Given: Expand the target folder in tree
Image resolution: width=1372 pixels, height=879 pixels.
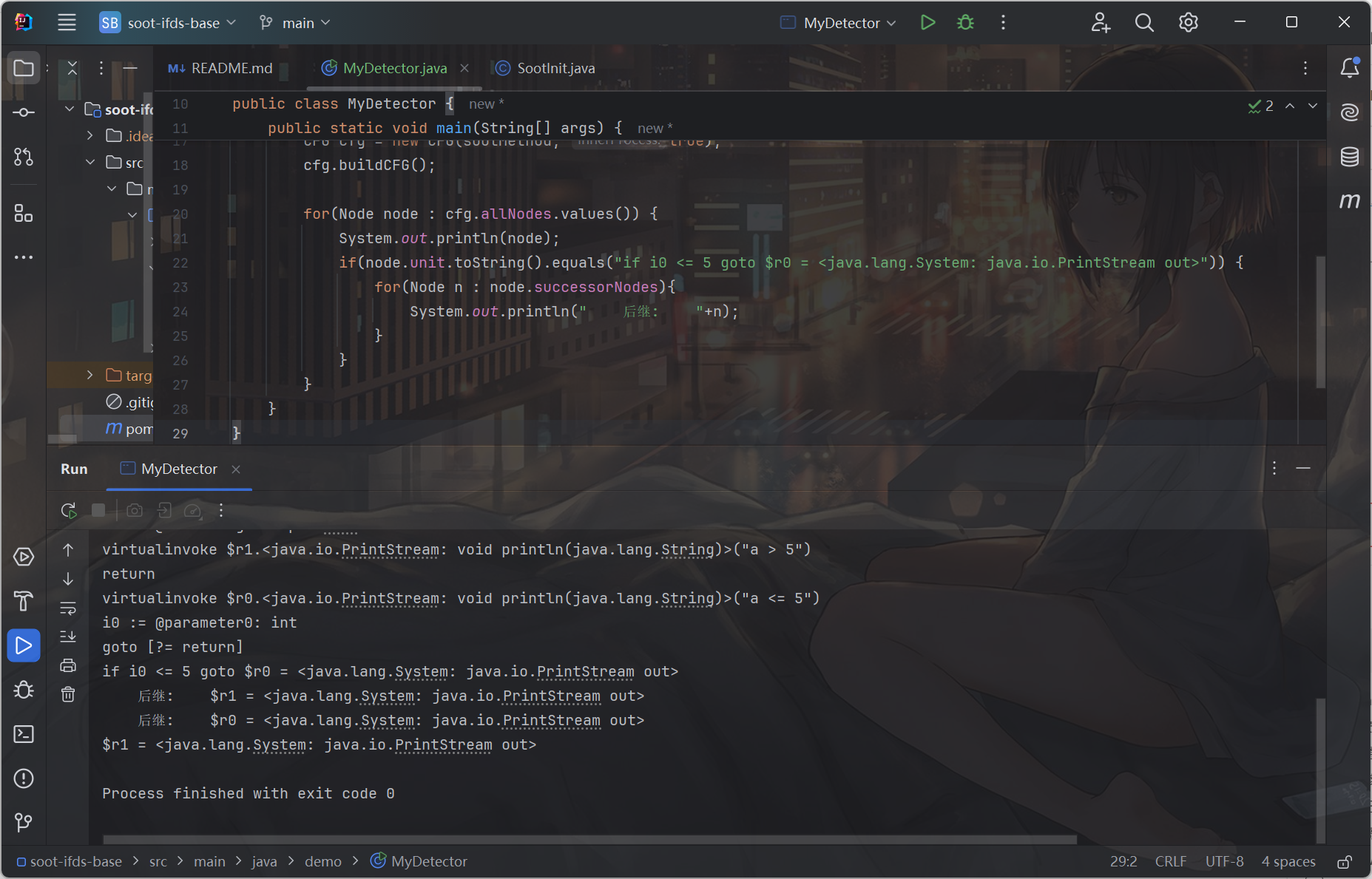Looking at the screenshot, I should point(90,376).
